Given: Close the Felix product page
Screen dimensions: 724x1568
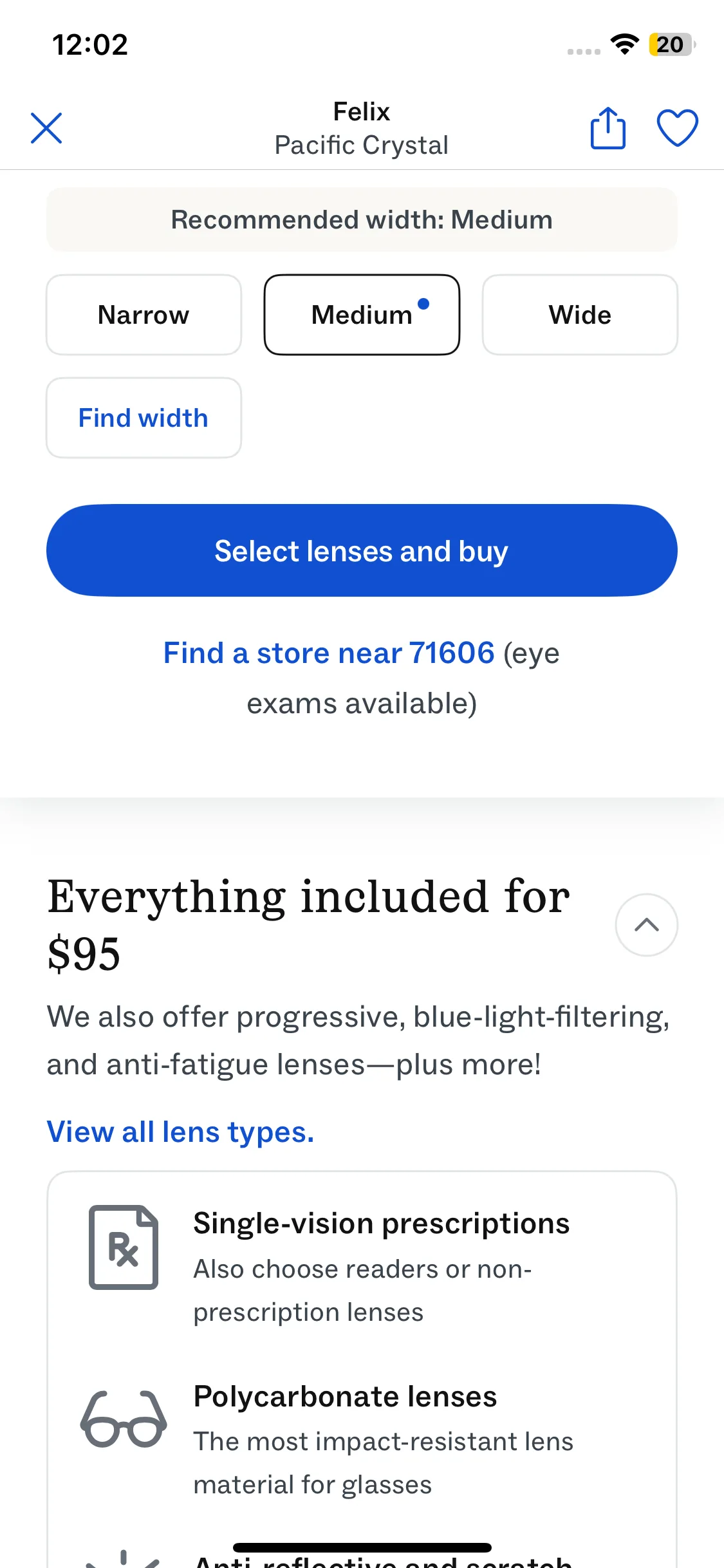Looking at the screenshot, I should [46, 128].
